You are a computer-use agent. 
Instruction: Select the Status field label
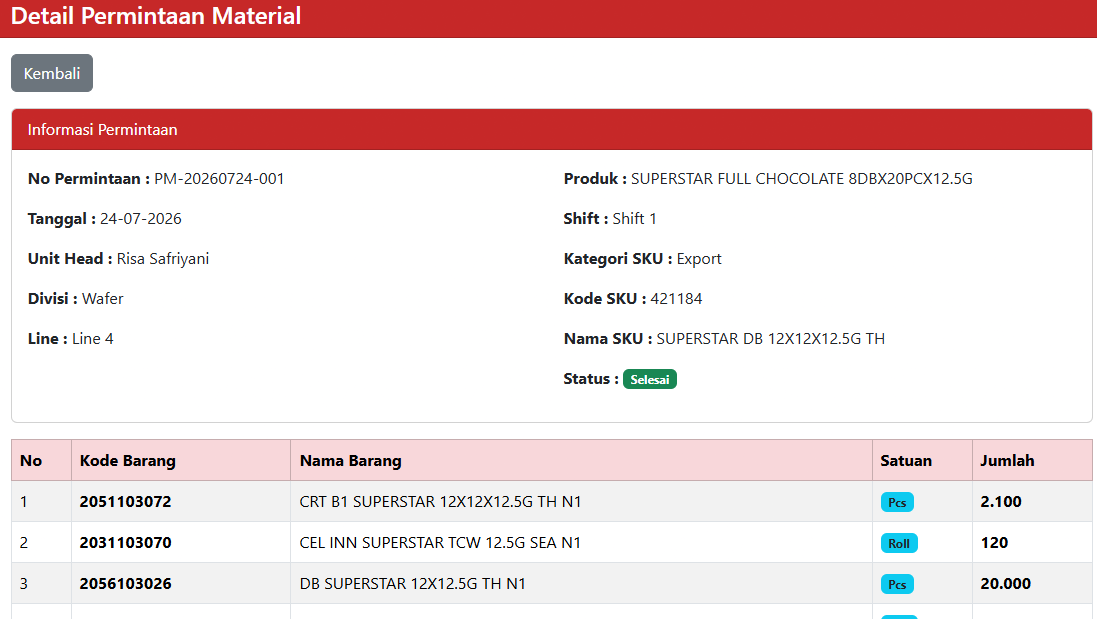pos(590,378)
